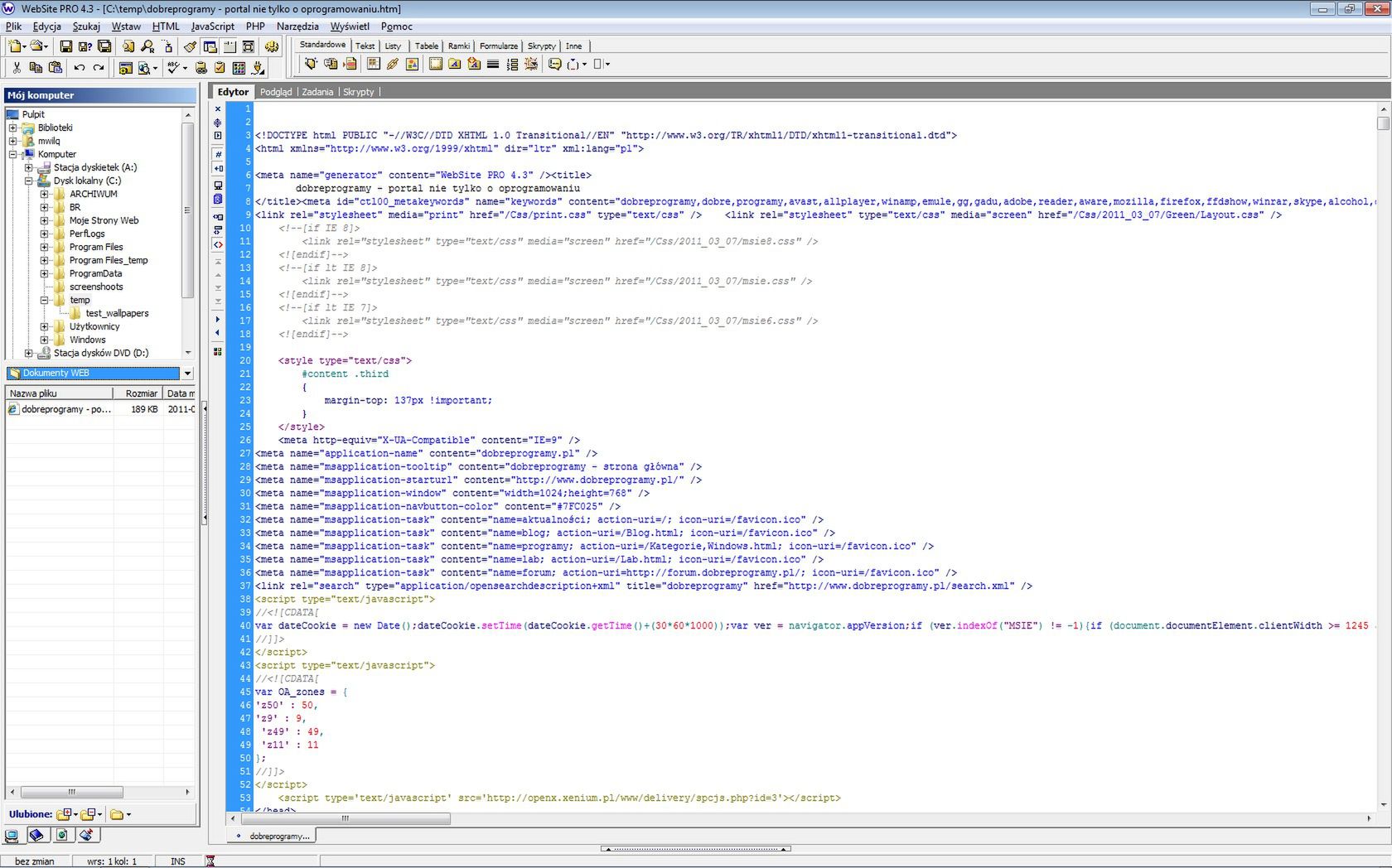This screenshot has height=868, width=1392.
Task: Click the red hourglass icon in status bar
Action: (x=210, y=861)
